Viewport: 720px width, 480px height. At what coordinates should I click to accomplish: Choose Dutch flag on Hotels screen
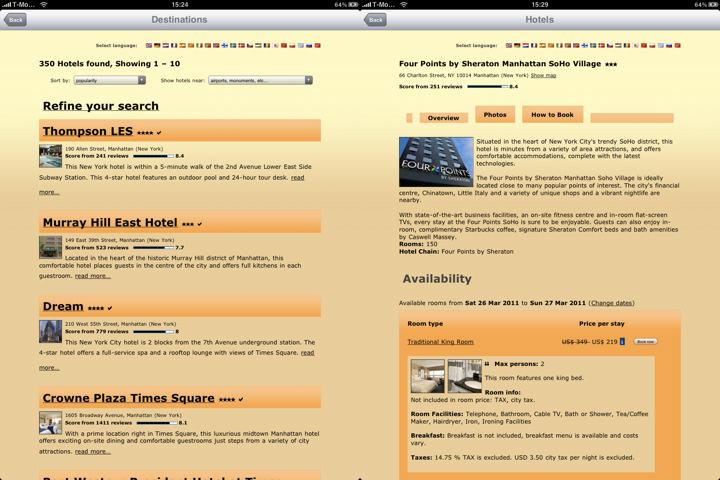pyautogui.click(x=525, y=45)
